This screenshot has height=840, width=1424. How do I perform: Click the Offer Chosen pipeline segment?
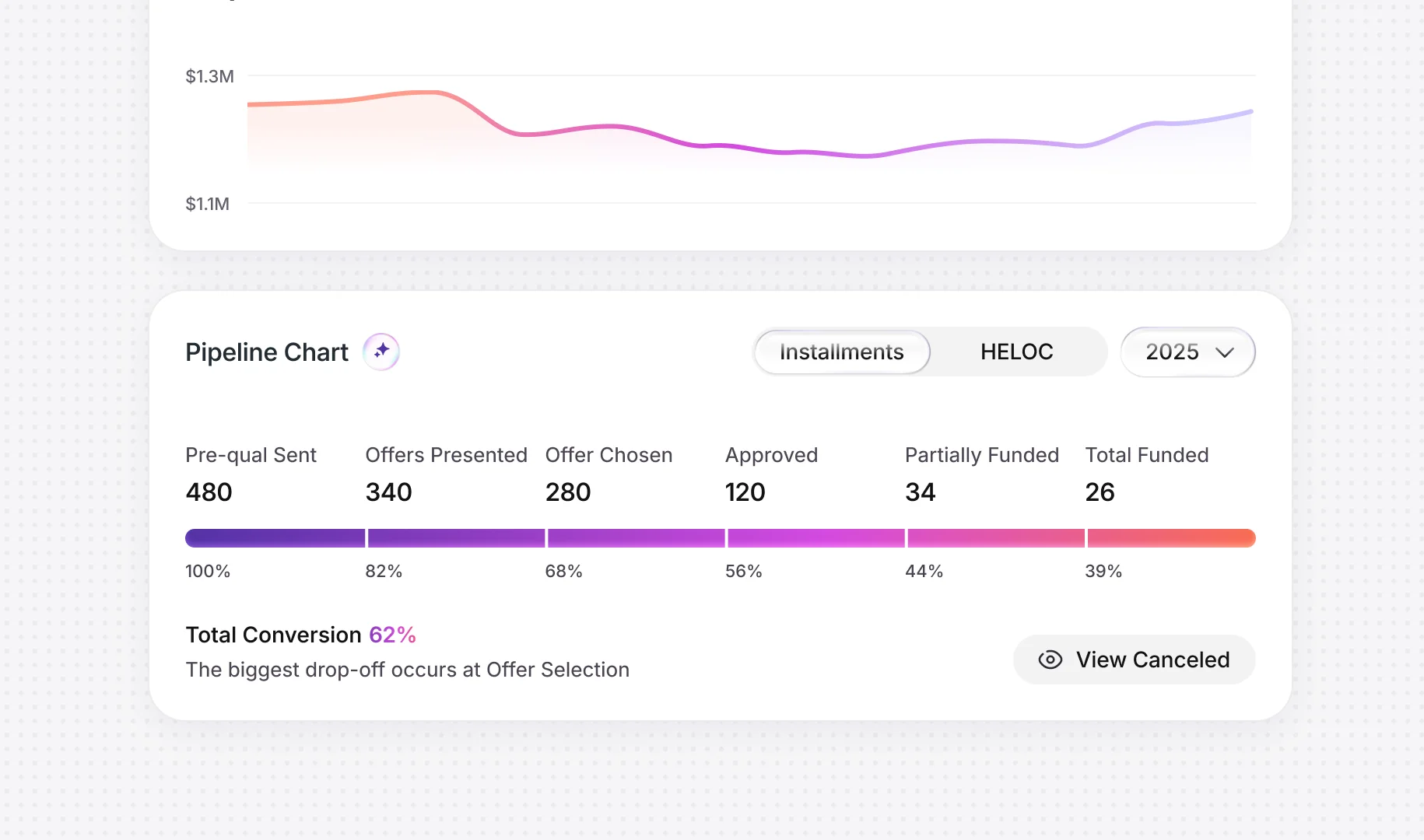coord(637,538)
